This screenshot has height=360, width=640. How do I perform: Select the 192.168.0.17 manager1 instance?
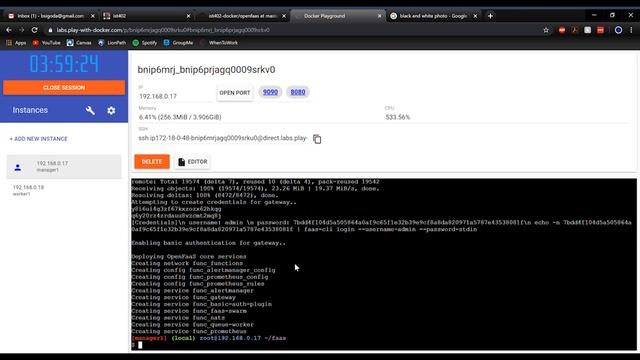(x=64, y=167)
